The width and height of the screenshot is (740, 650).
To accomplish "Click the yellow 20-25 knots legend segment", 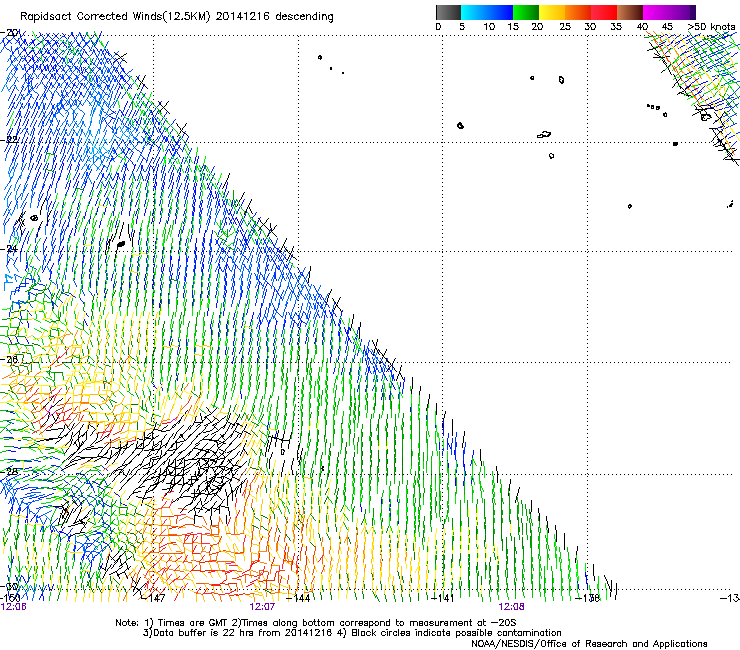I will coord(552,12).
